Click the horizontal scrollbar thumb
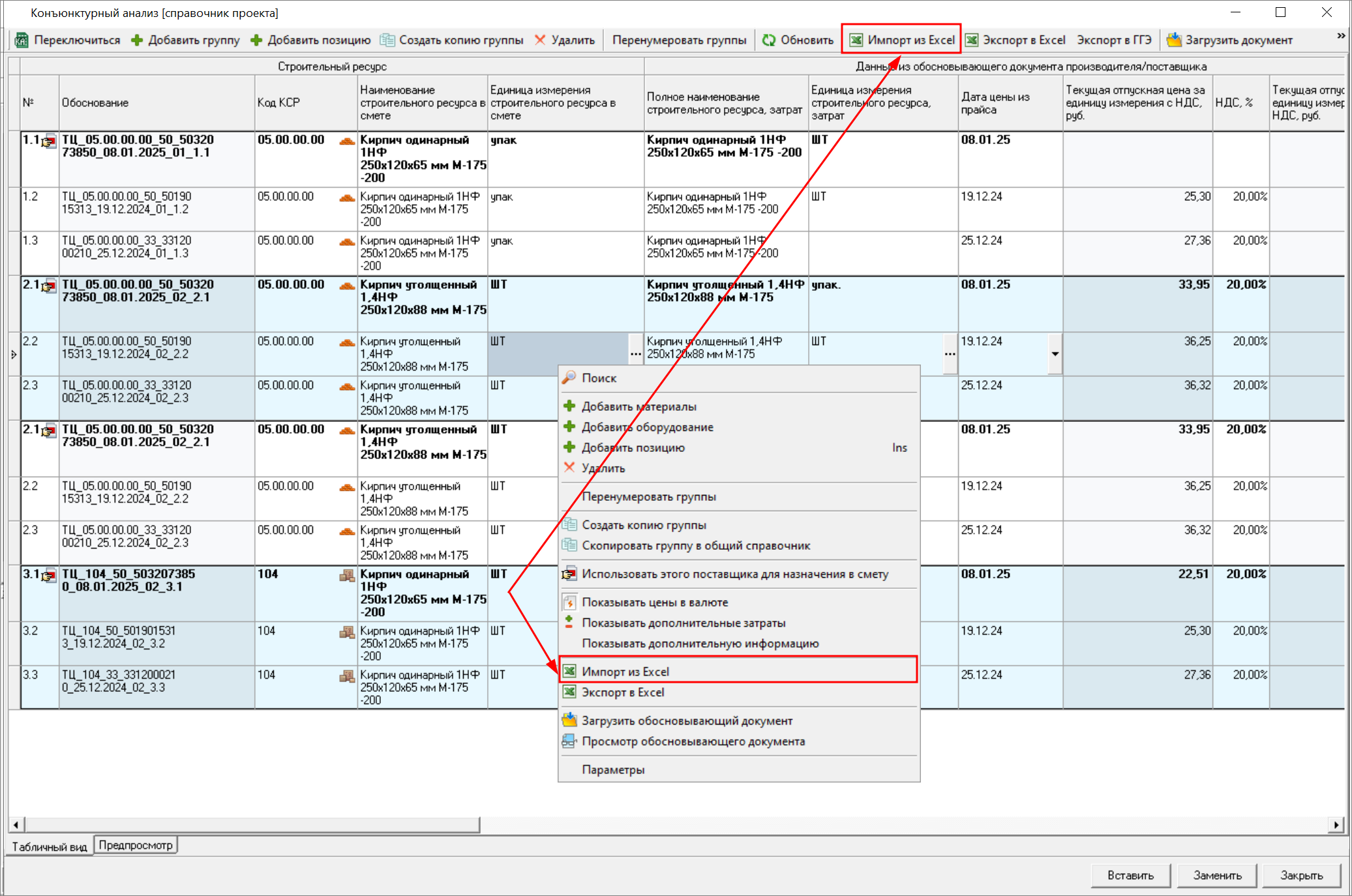Image resolution: width=1352 pixels, height=896 pixels. point(252,825)
